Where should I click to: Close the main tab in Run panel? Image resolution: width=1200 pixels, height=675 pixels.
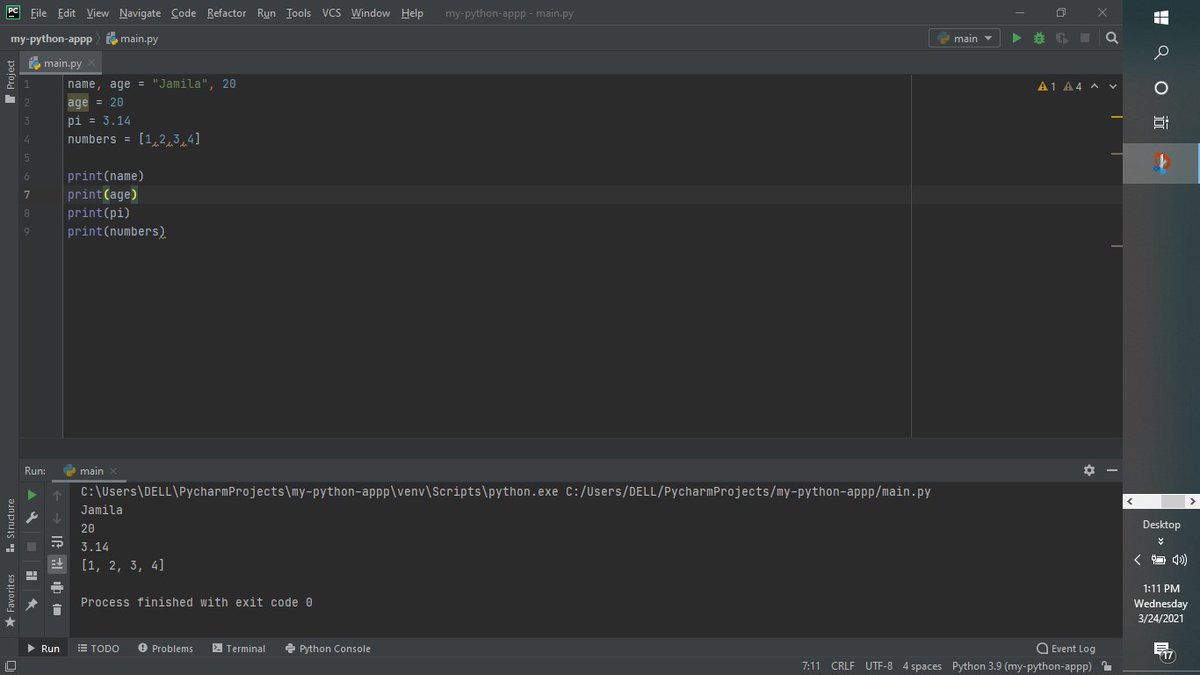pyautogui.click(x=113, y=471)
